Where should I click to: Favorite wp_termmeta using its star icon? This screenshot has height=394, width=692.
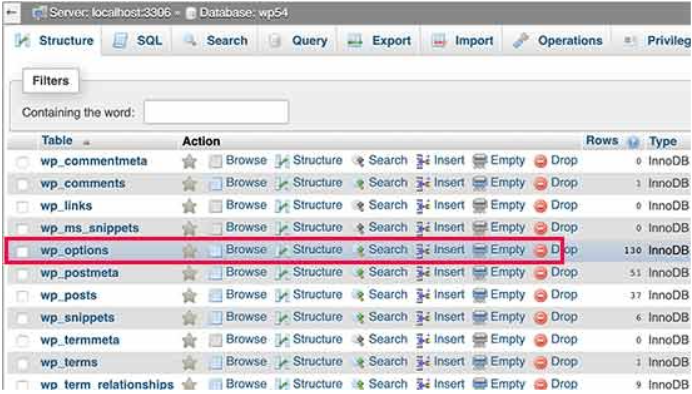point(189,340)
